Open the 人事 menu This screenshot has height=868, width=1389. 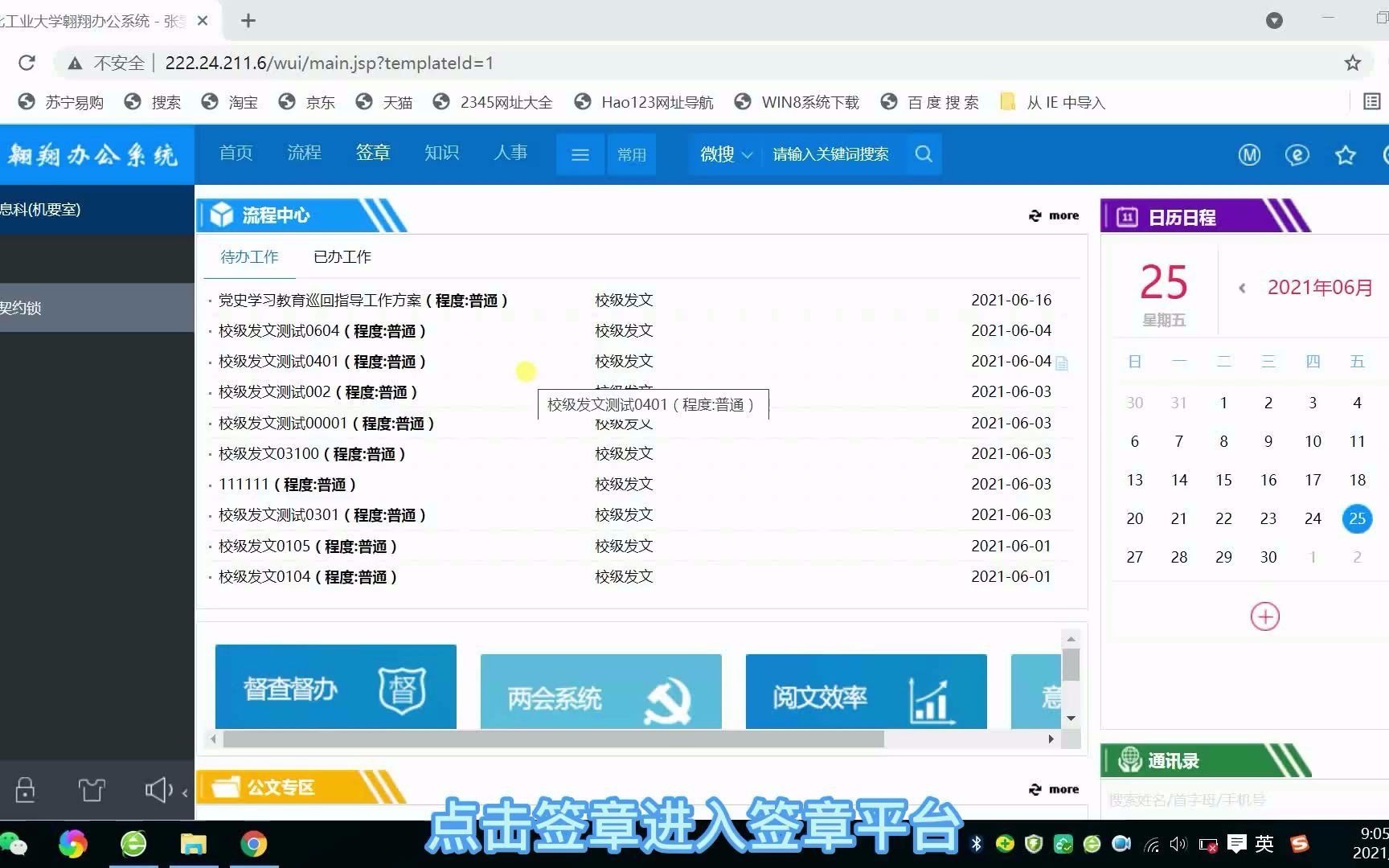(x=510, y=153)
